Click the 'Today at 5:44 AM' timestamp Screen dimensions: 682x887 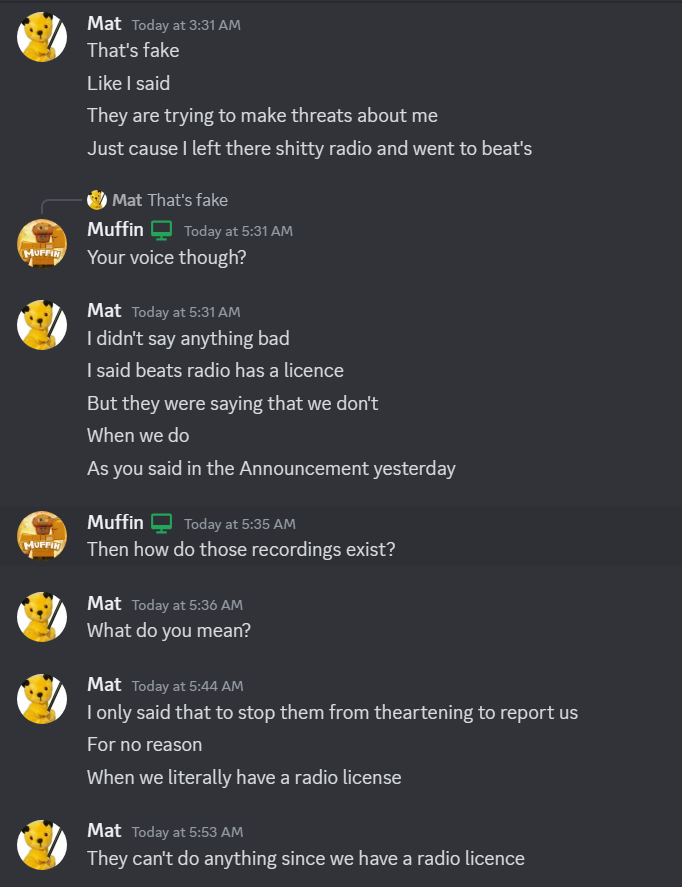click(x=187, y=686)
